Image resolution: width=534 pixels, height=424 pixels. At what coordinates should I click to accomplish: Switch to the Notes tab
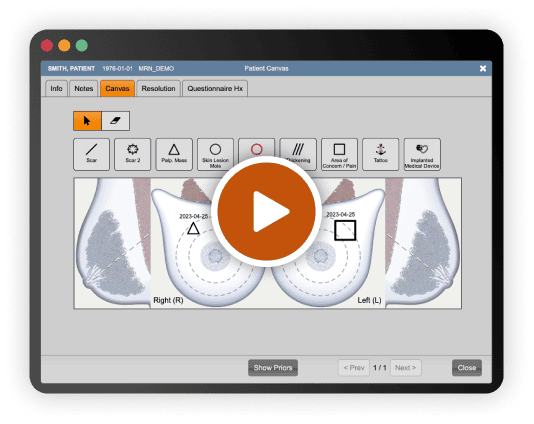click(84, 89)
